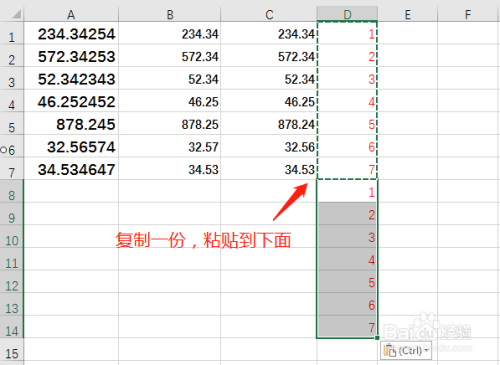Click the select-all corner triangle
This screenshot has width=500, height=365.
(16, 14)
